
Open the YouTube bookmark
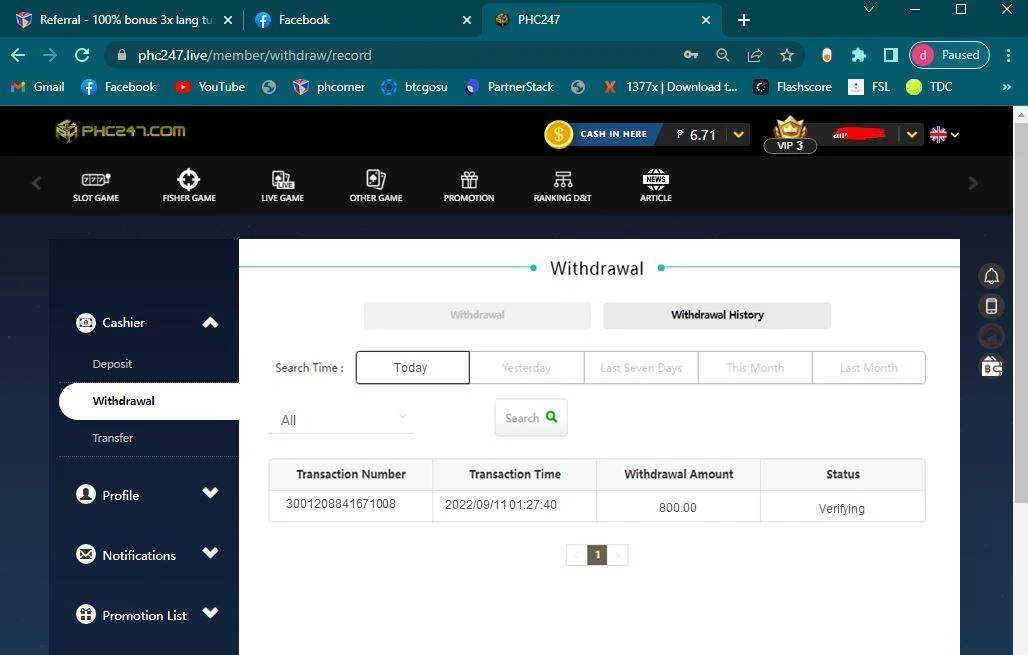210,87
